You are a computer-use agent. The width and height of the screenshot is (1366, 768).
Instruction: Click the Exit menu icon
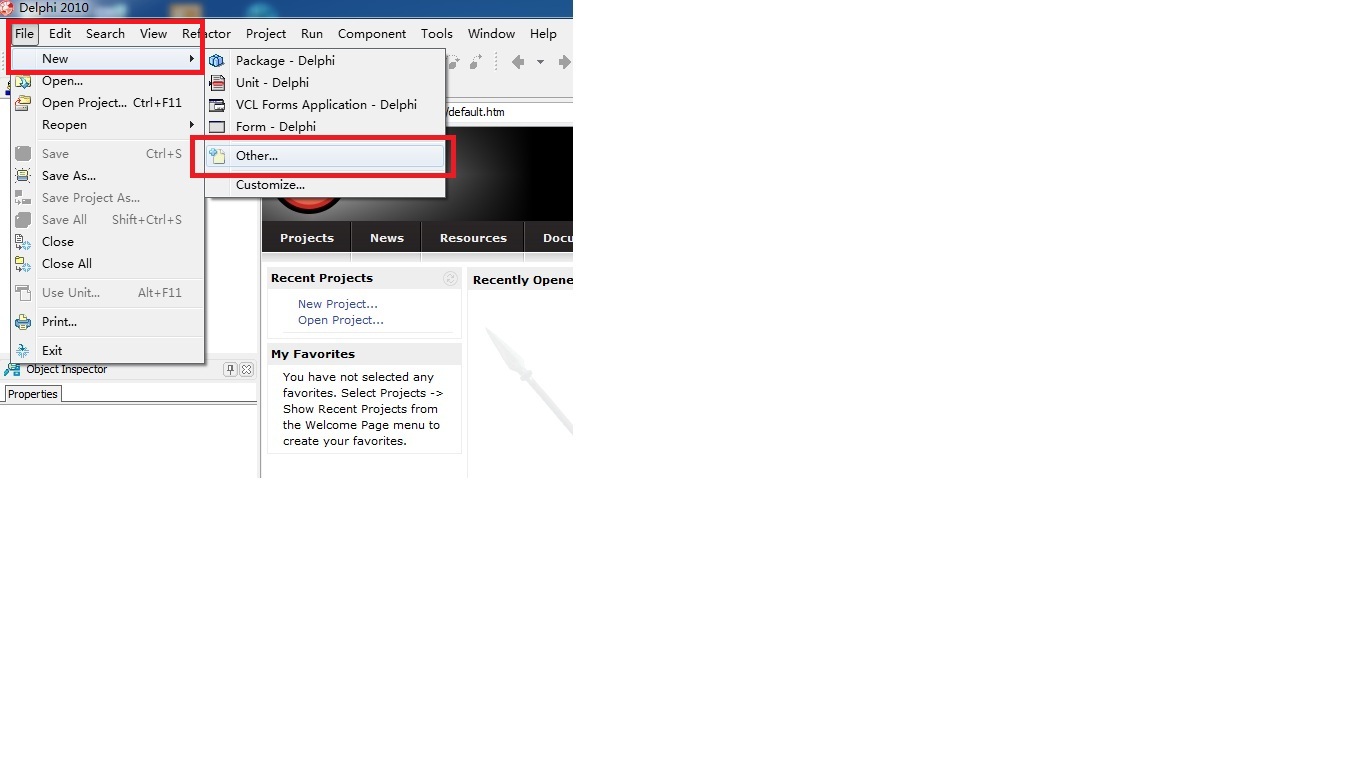coord(23,351)
